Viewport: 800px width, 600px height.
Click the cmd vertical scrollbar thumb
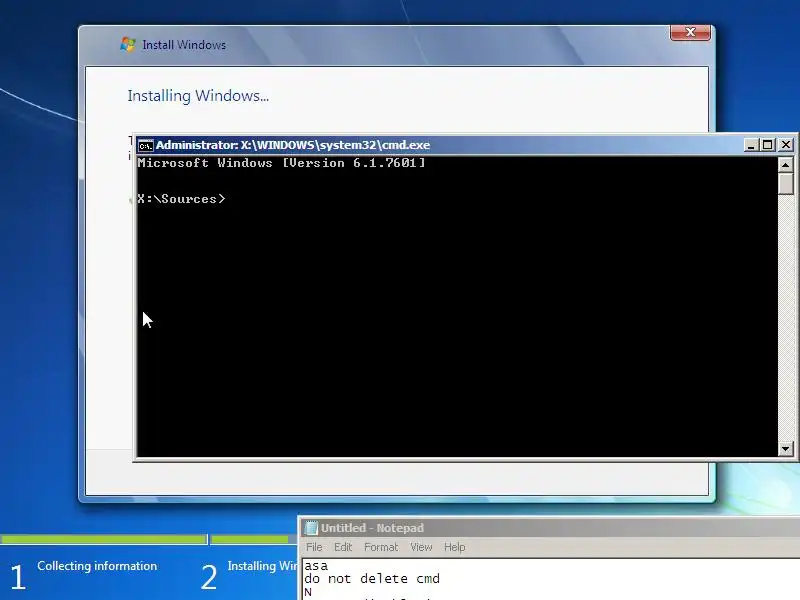pyautogui.click(x=785, y=184)
